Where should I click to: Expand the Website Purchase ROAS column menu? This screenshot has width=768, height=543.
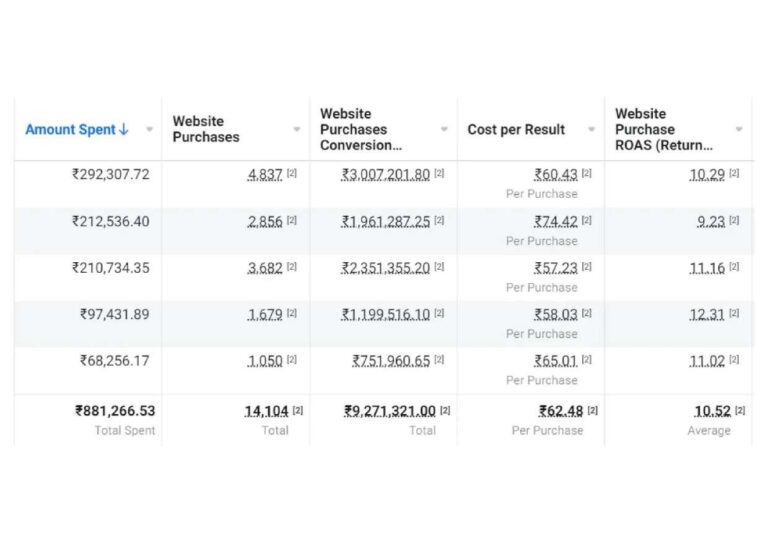point(739,129)
